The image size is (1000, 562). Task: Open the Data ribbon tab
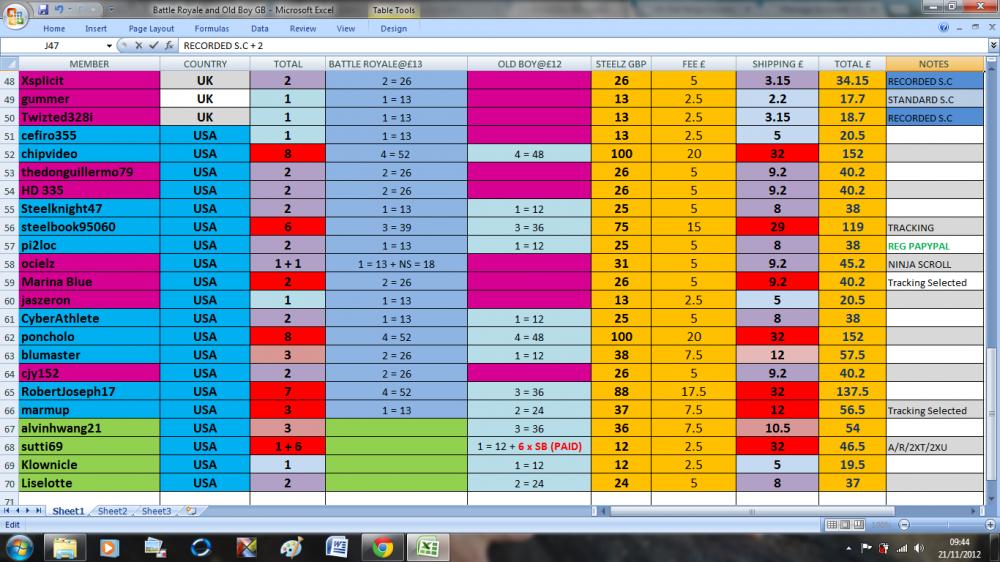260,29
